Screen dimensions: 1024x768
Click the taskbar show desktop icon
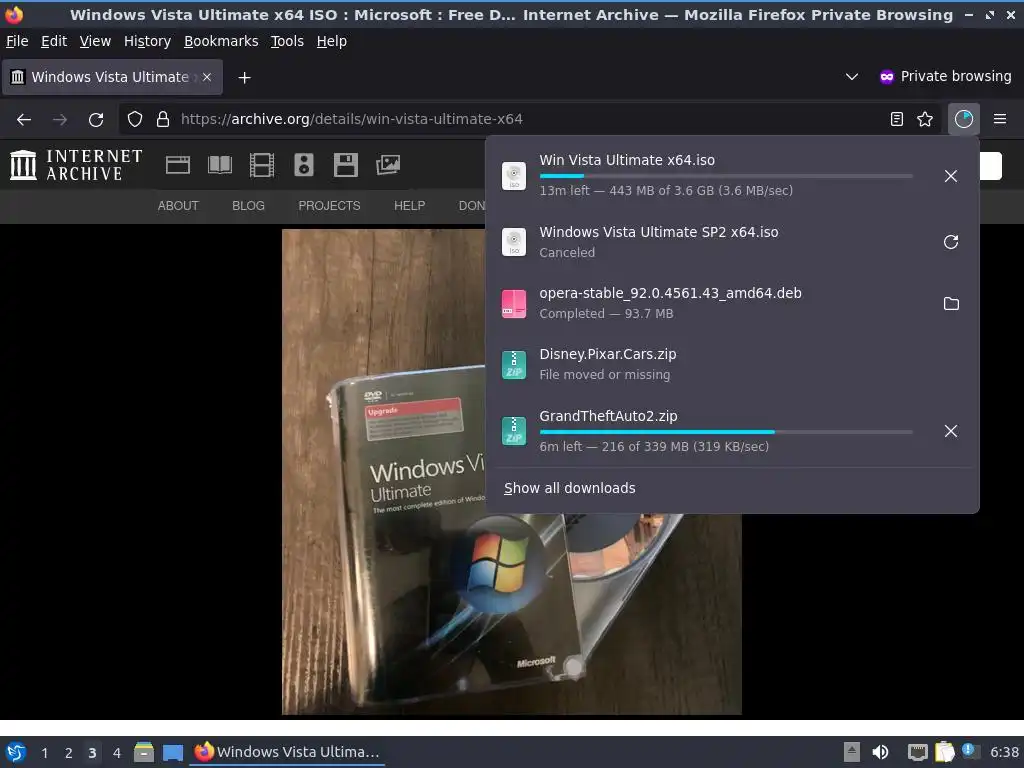pos(172,752)
